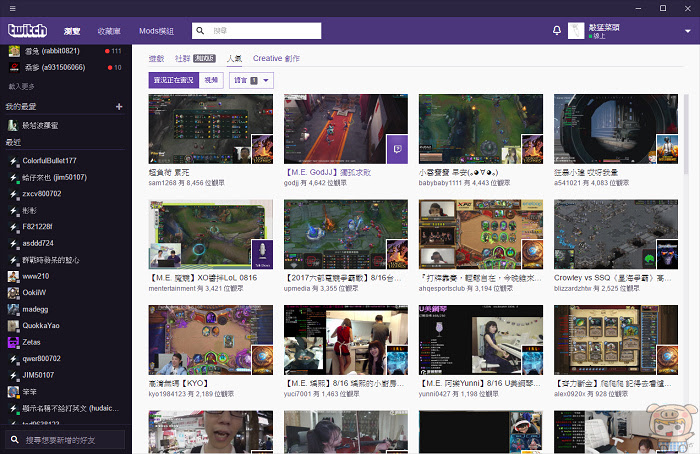Viewport: 700px width, 454px height.
Task: Open the Mods tab in header
Action: coord(156,31)
